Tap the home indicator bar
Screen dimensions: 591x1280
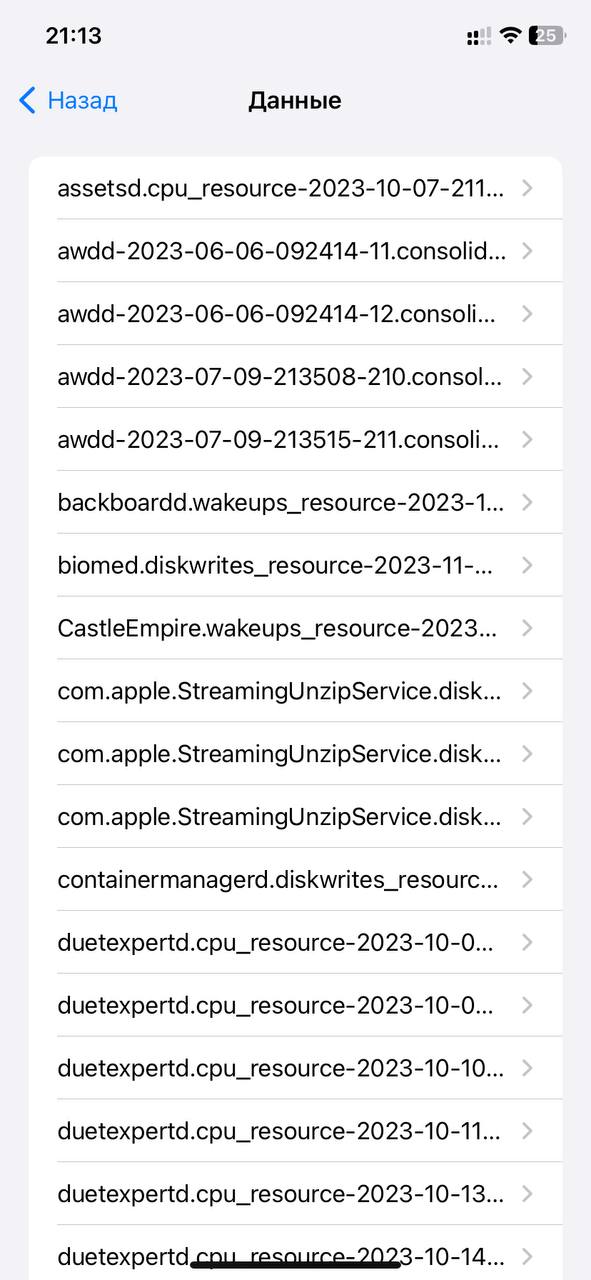click(x=295, y=1264)
